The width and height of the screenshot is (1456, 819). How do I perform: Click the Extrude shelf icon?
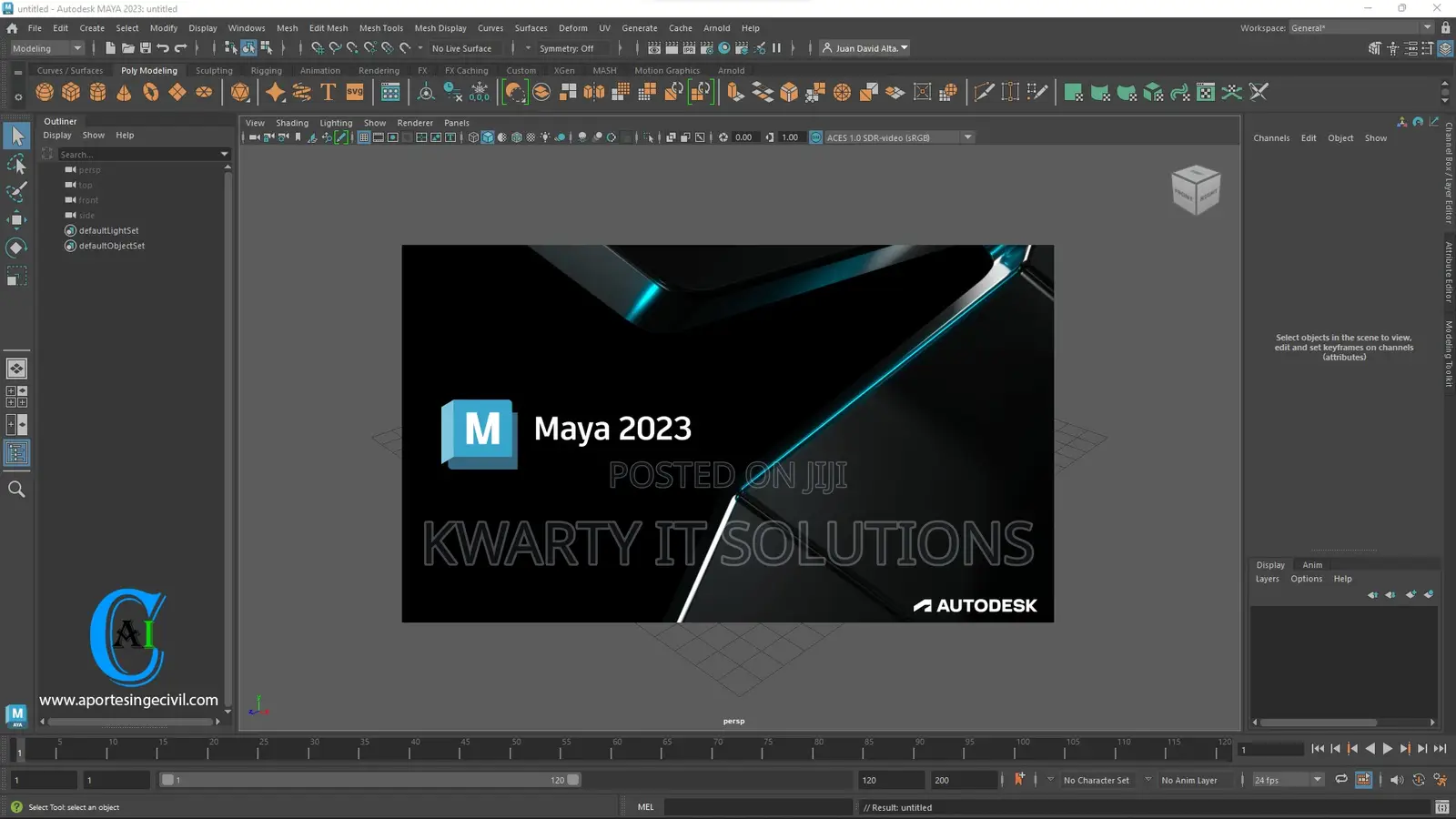tap(735, 92)
